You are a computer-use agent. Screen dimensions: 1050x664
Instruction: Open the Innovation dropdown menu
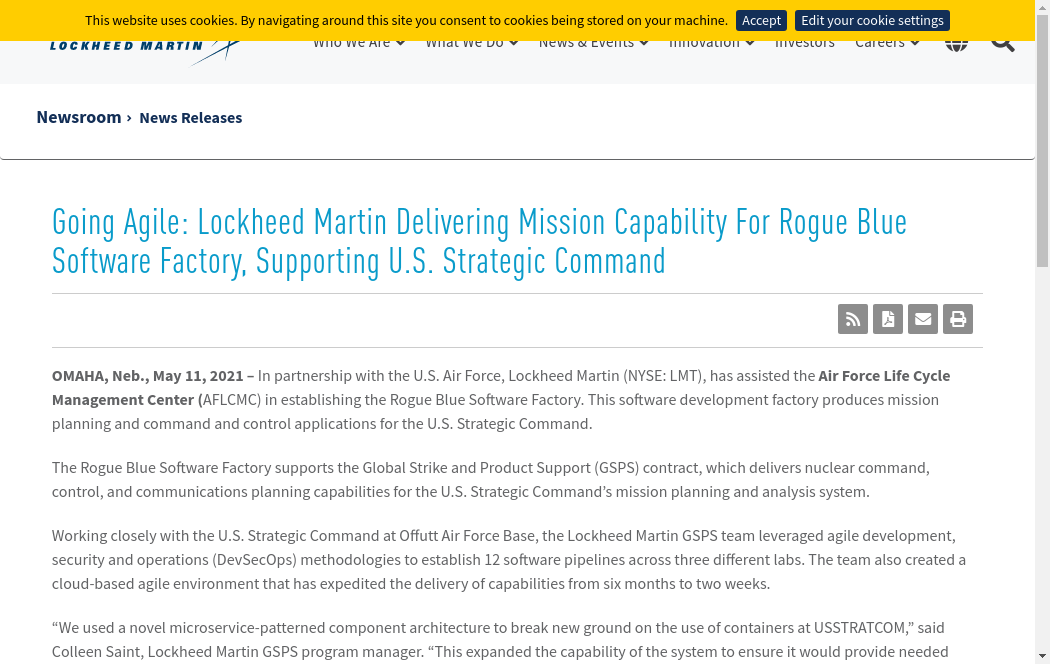tap(711, 44)
